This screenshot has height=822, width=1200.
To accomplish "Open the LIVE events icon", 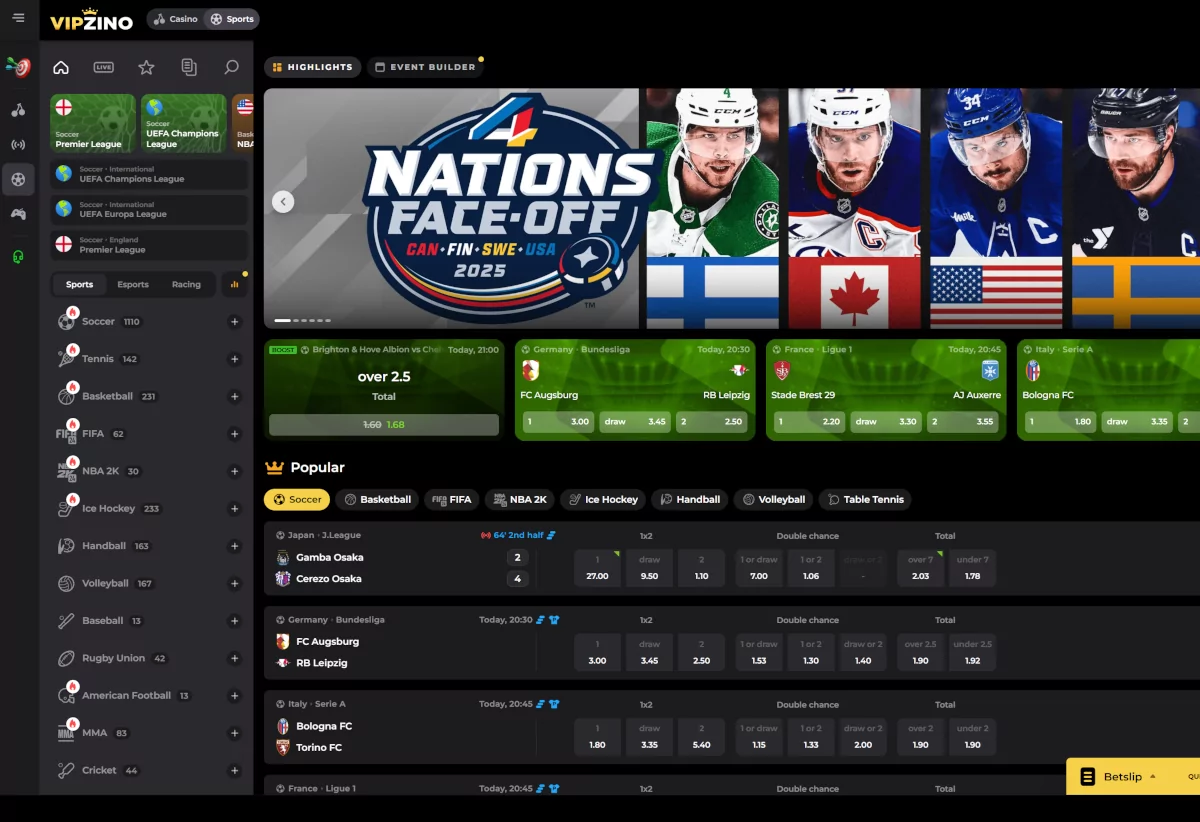I will point(104,67).
